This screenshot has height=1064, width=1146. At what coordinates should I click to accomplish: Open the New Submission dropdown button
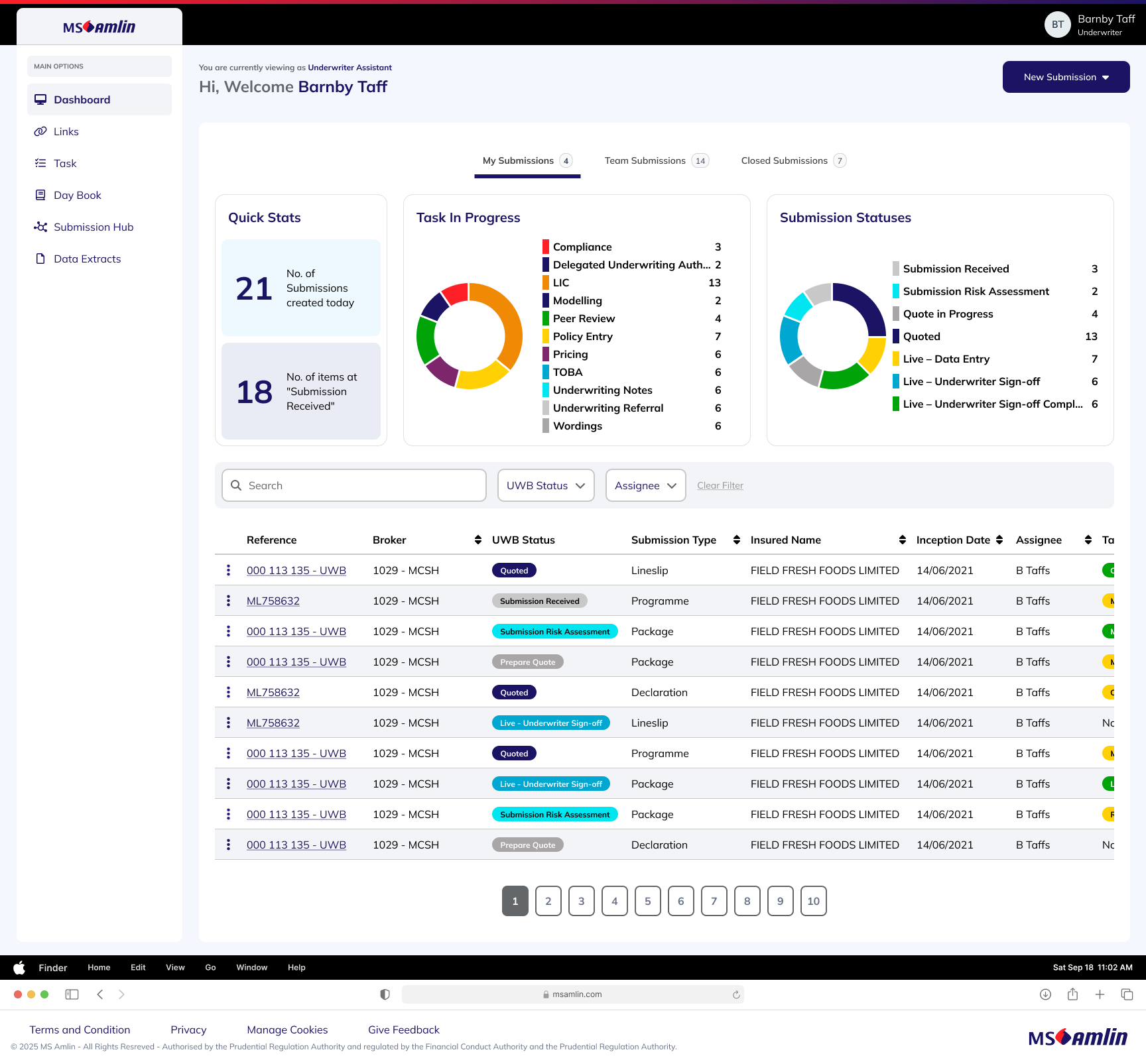pos(1065,77)
